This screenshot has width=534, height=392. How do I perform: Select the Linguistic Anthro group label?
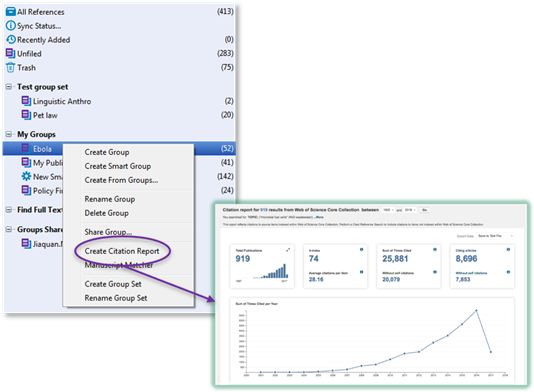62,101
